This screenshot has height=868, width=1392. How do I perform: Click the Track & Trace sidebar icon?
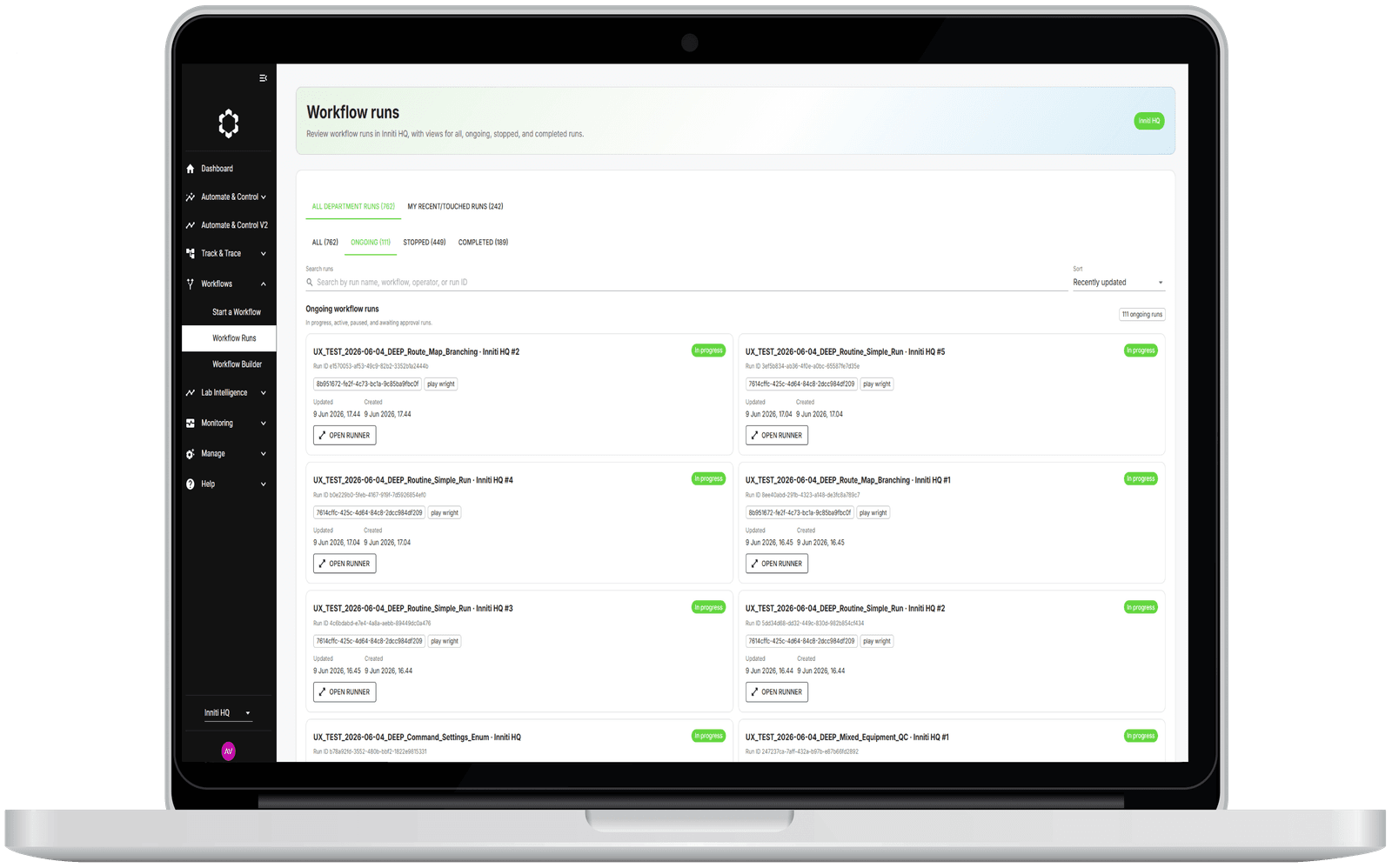pyautogui.click(x=191, y=254)
